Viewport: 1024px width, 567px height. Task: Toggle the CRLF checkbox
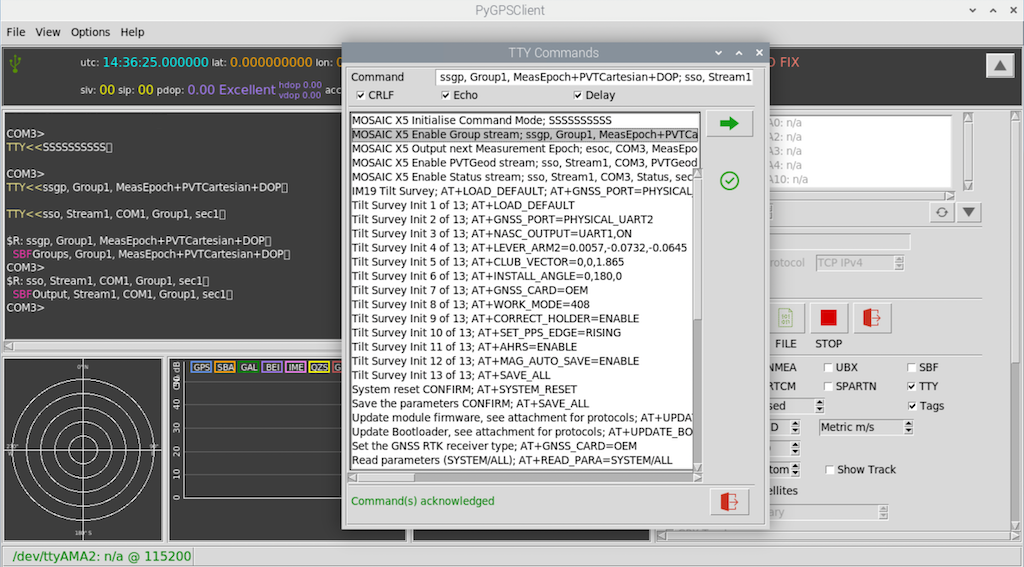point(361,96)
